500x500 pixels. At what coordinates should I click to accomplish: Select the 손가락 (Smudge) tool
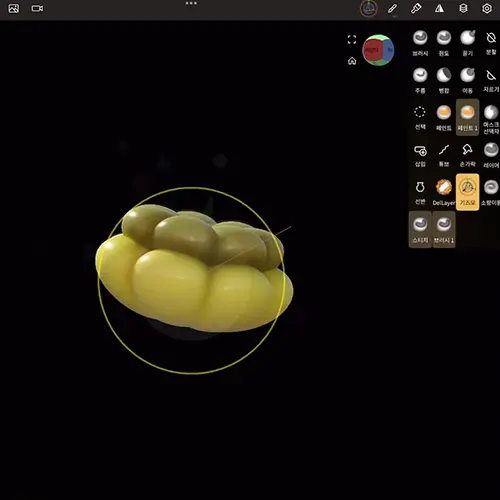(x=467, y=155)
